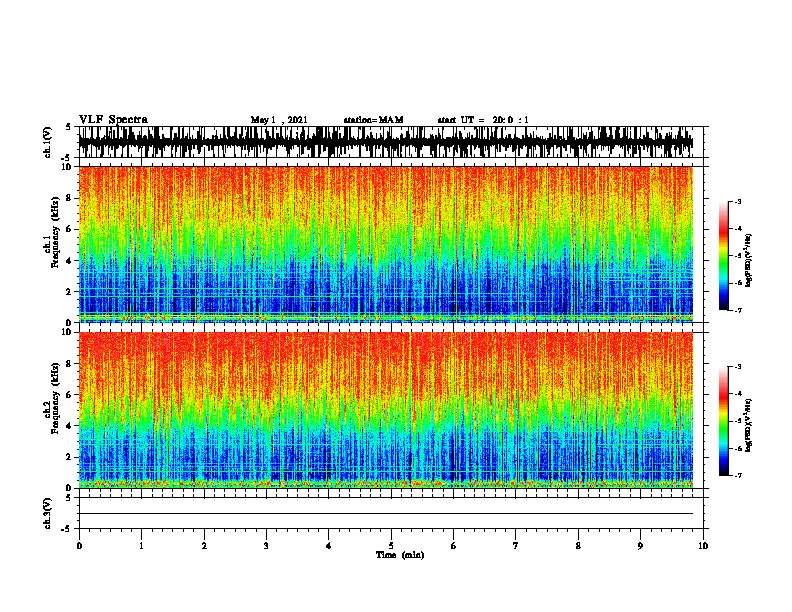Click the ch.1 PSD color scale bar
Viewport: 792px width, 612px height.
723,256
